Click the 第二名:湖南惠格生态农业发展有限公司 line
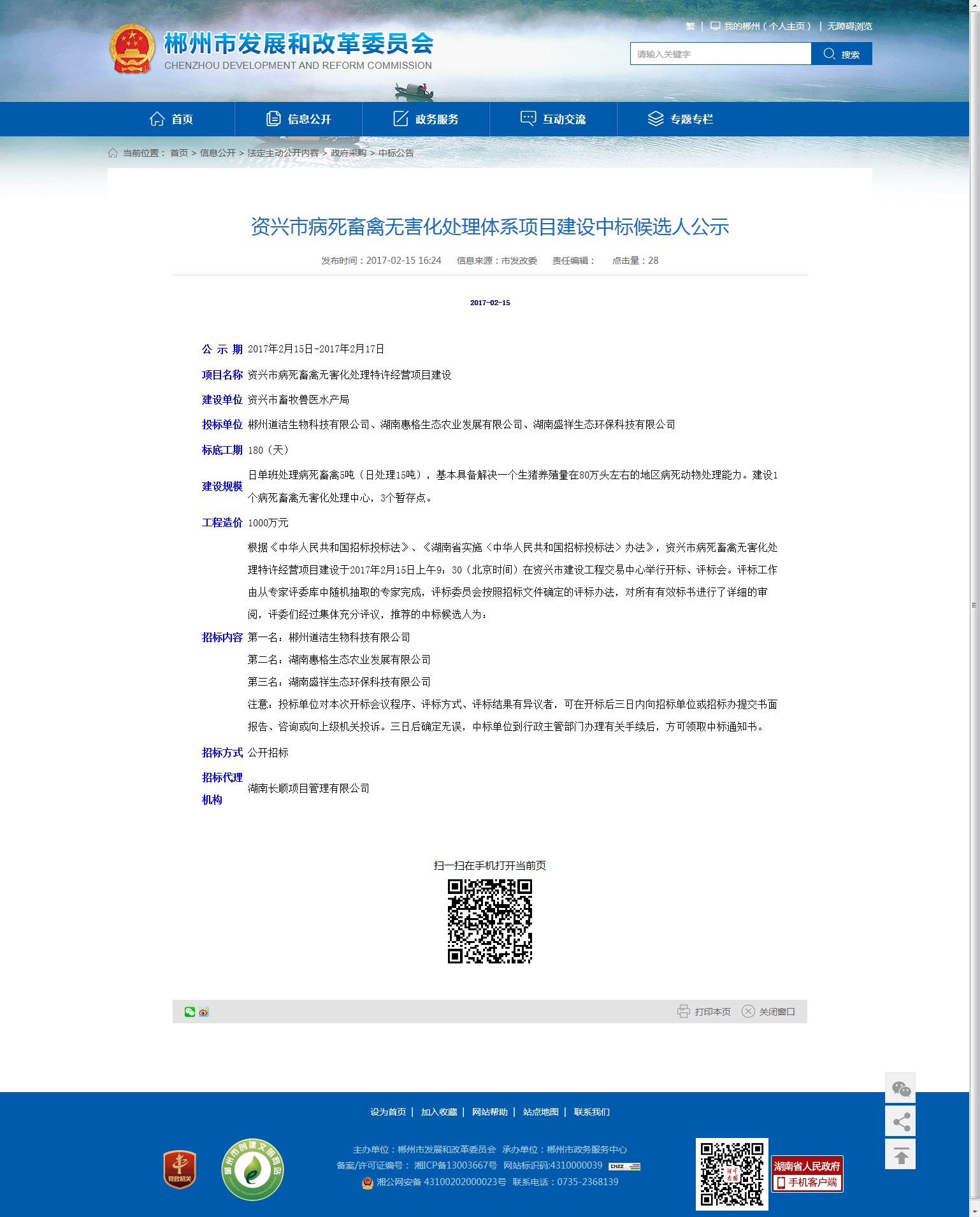 pos(339,659)
